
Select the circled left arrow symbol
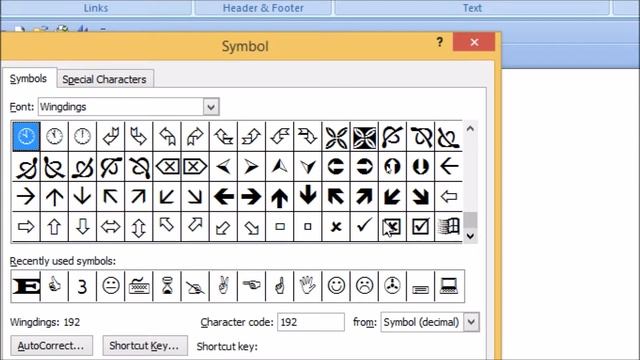pos(336,167)
